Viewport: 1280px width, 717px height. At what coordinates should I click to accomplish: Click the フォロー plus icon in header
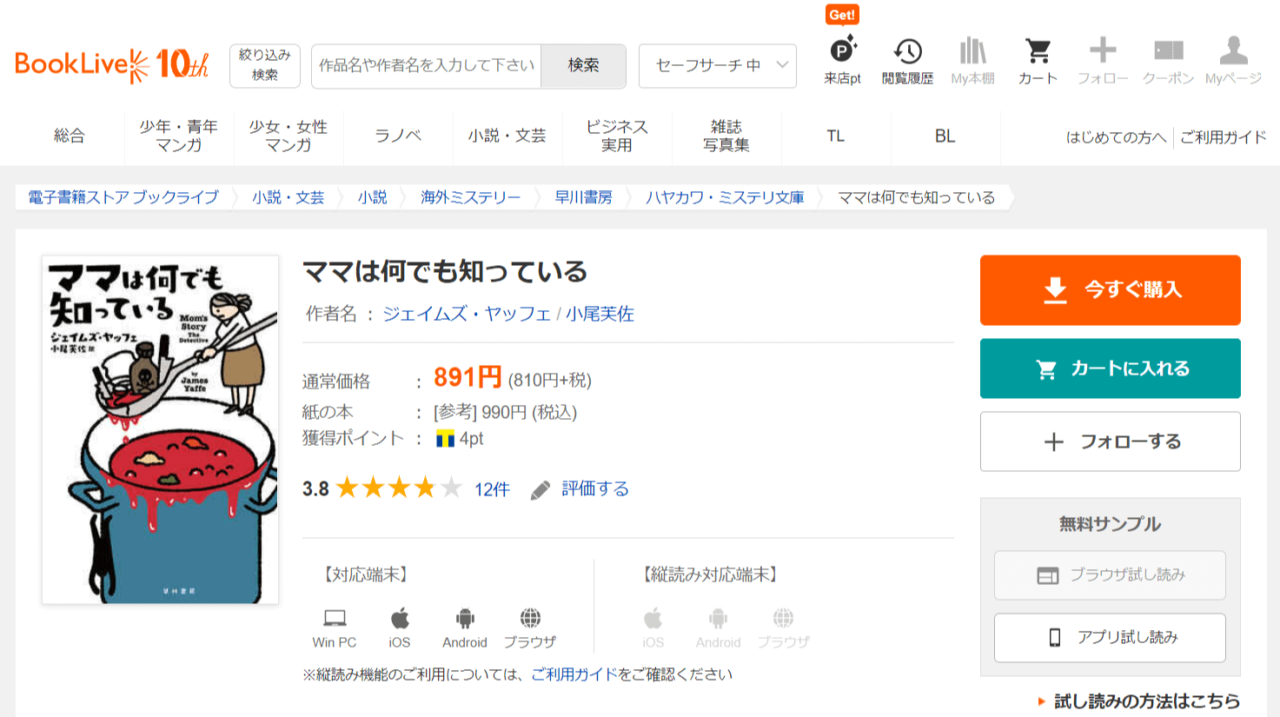coord(1102,52)
